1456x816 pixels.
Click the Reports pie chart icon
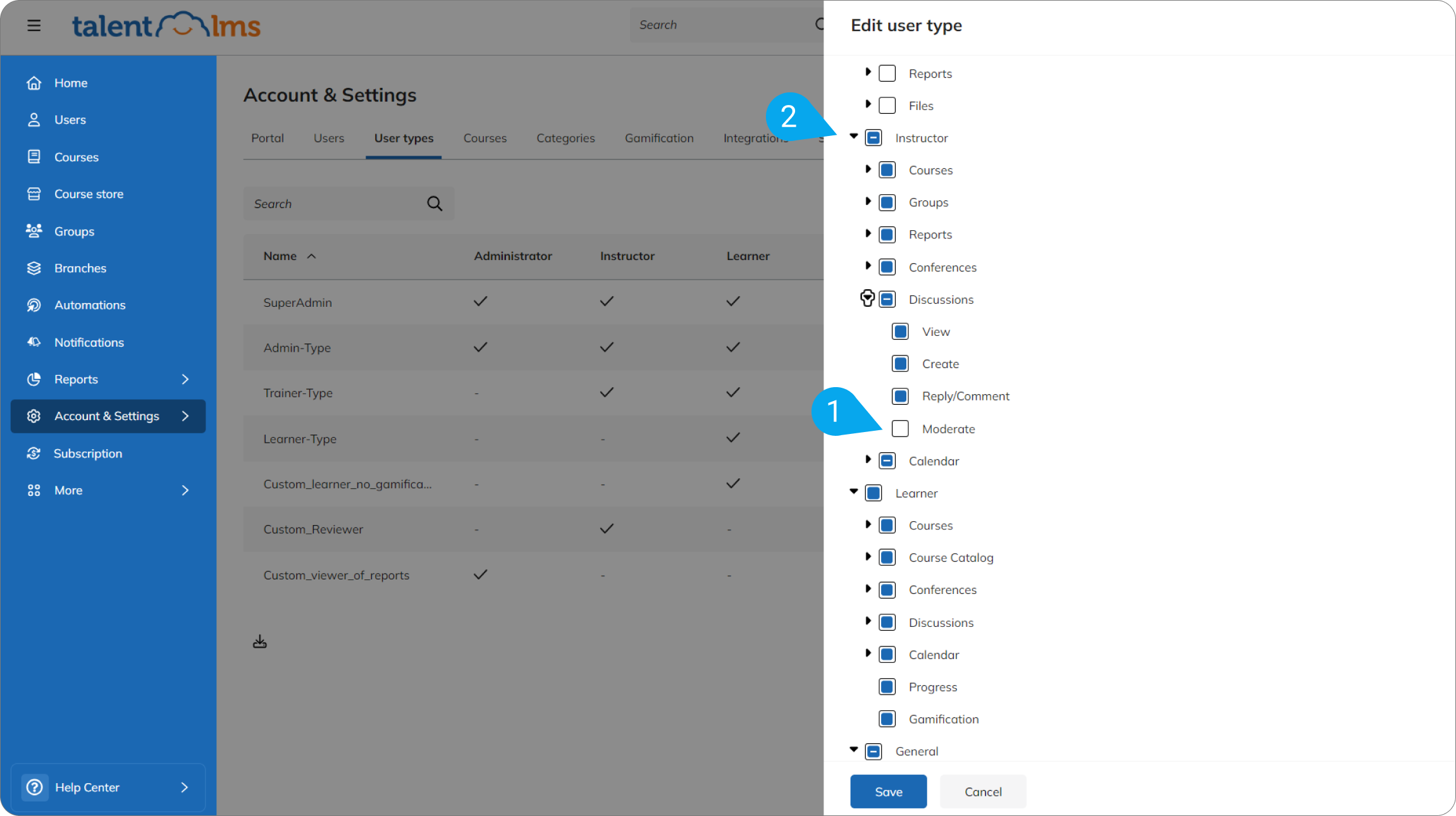pyautogui.click(x=34, y=379)
